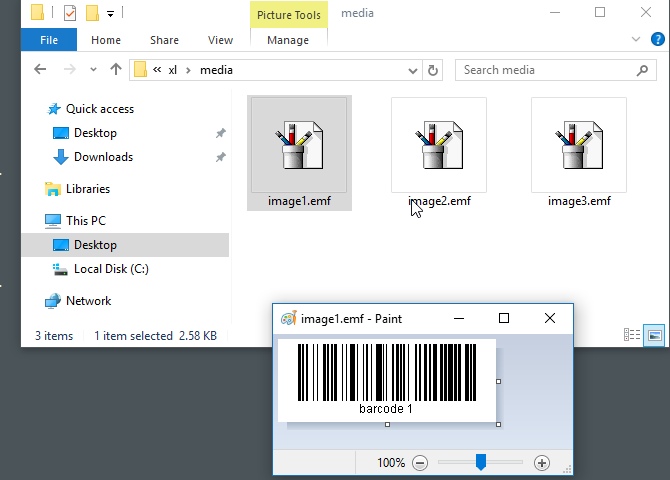Click the address bar folder icon
Viewport: 670px width, 480px height.
[x=140, y=70]
